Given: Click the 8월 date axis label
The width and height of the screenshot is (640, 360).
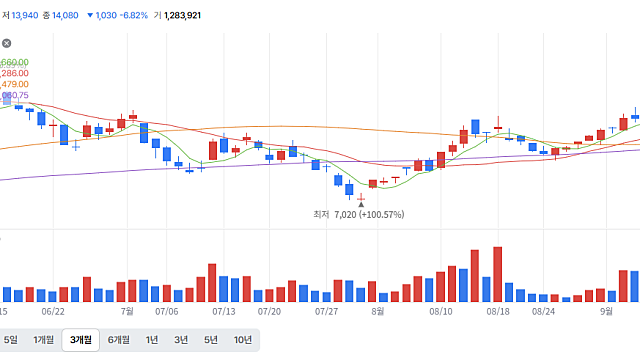Looking at the screenshot, I should (x=378, y=311).
